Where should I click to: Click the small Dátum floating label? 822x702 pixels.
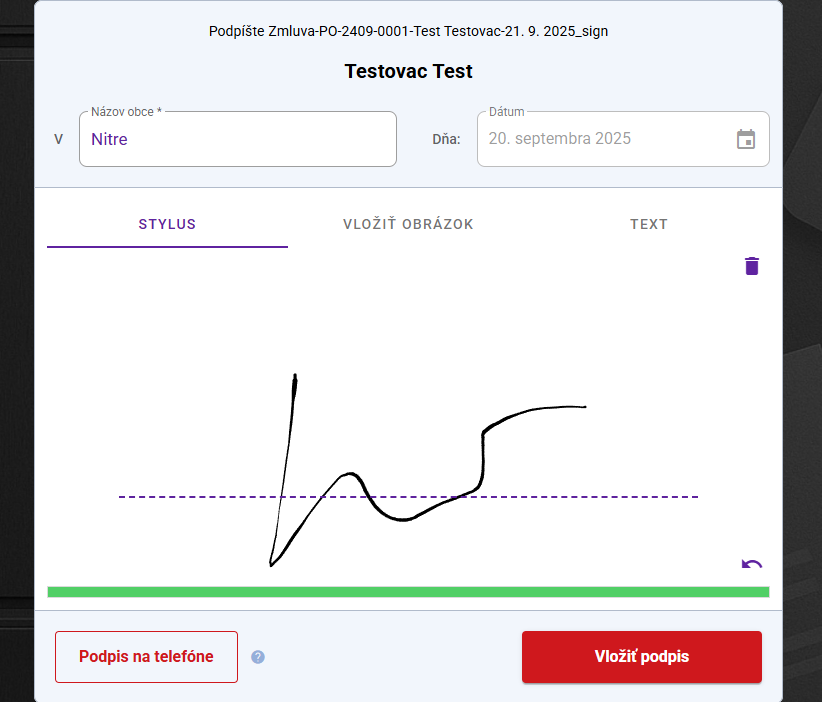tap(506, 112)
